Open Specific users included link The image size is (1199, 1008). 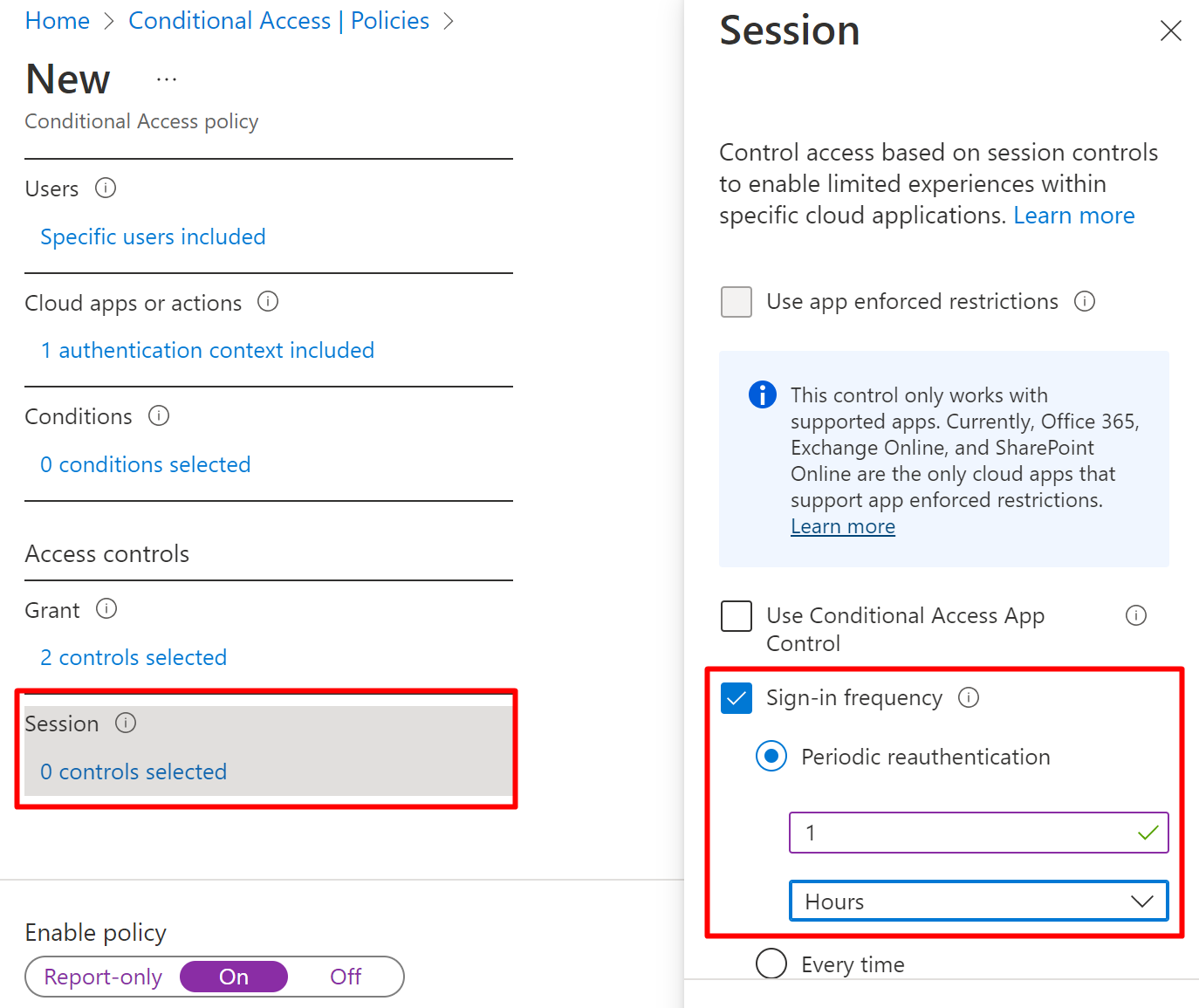pos(153,237)
